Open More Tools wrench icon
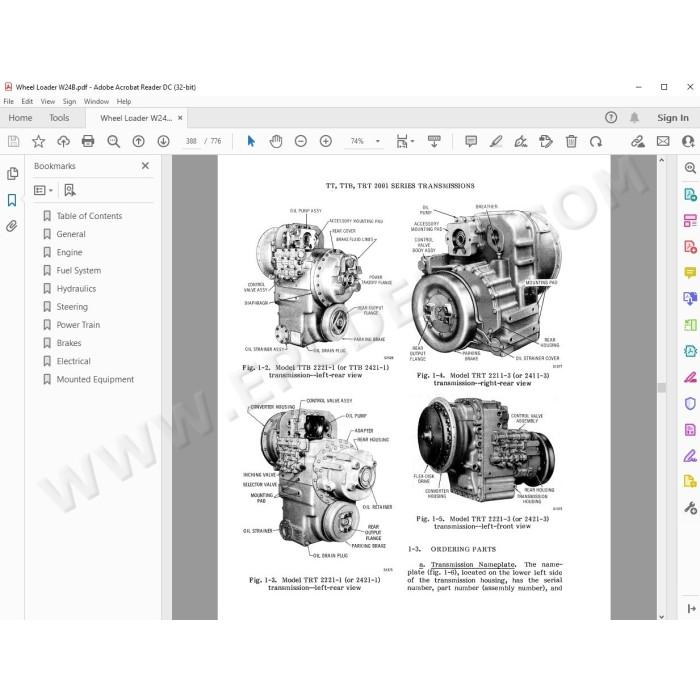 tap(690, 508)
